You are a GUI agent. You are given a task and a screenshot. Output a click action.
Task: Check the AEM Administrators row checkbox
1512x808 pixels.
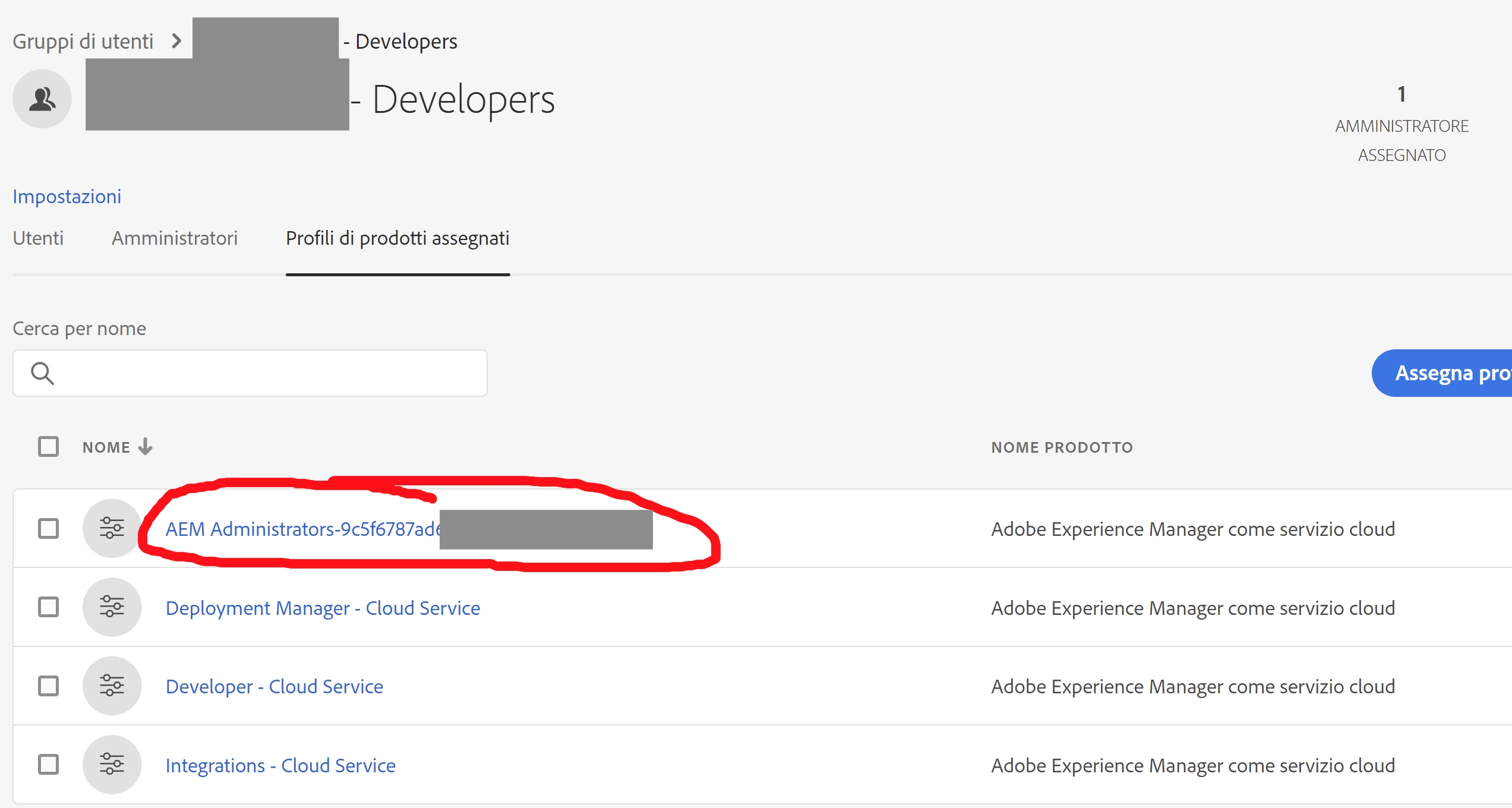pyautogui.click(x=48, y=528)
